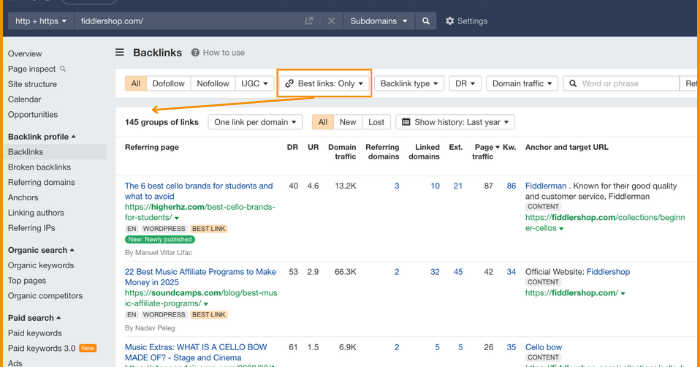700x367 pixels.
Task: Select the All status toggle
Action: [323, 122]
